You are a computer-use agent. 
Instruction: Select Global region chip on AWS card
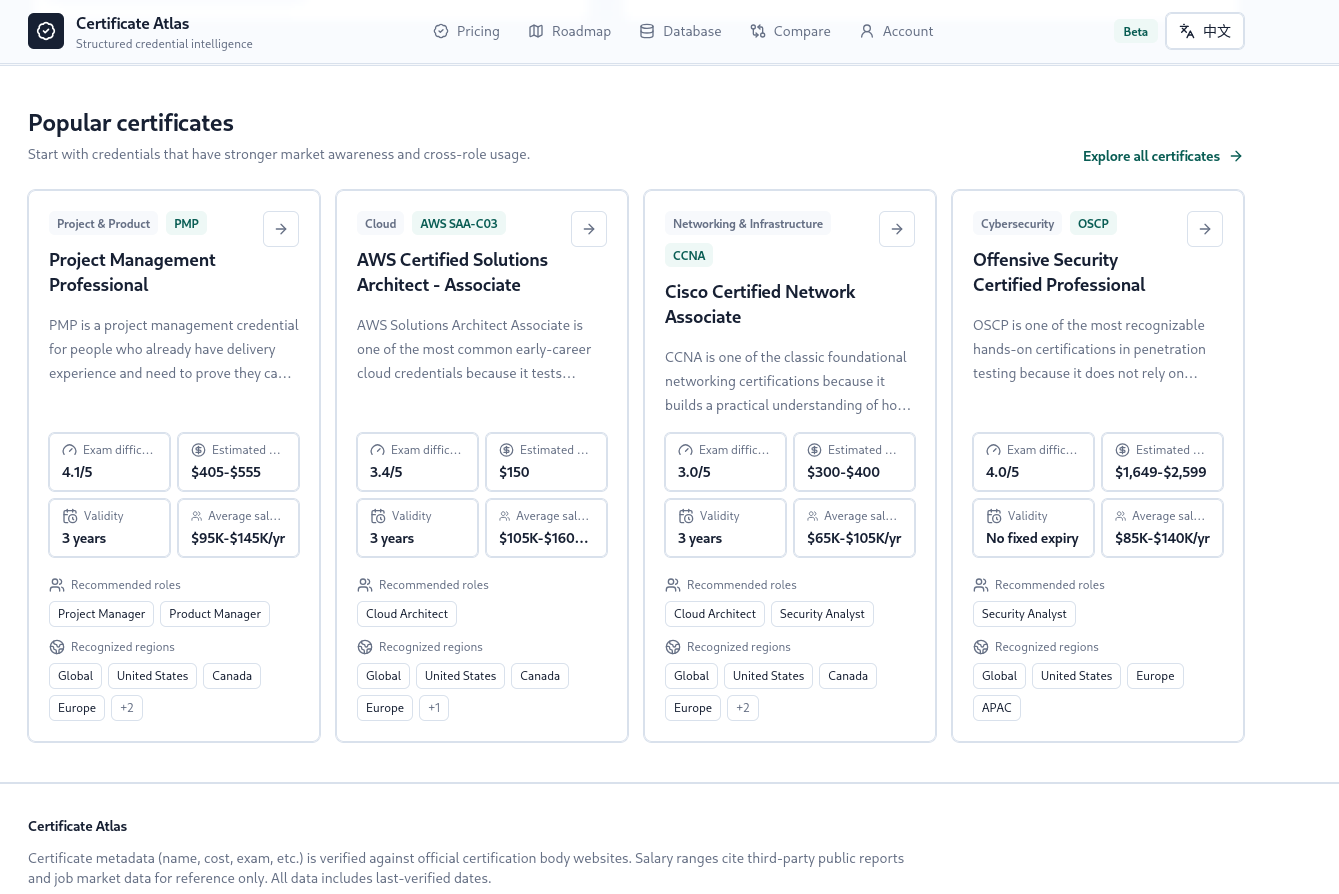coord(383,676)
